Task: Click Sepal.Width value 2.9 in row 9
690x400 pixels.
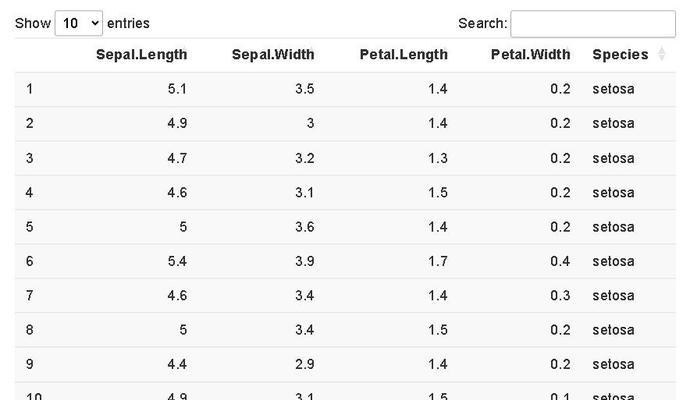Action: 305,364
